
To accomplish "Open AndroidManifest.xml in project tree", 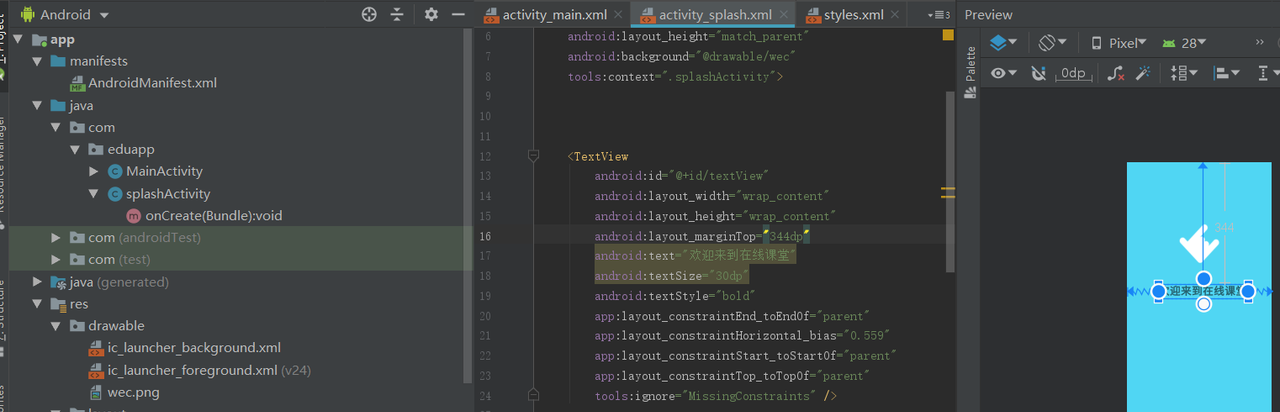I will tap(152, 83).
